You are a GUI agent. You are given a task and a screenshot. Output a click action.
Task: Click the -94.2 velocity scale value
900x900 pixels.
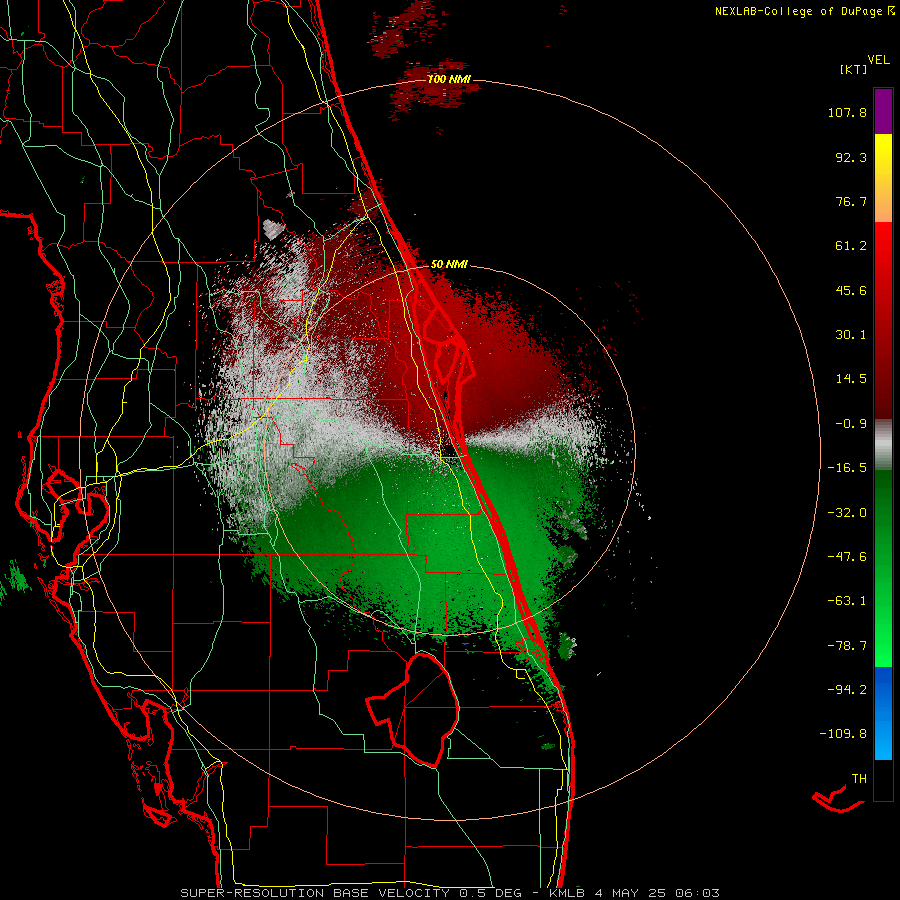pyautogui.click(x=847, y=690)
